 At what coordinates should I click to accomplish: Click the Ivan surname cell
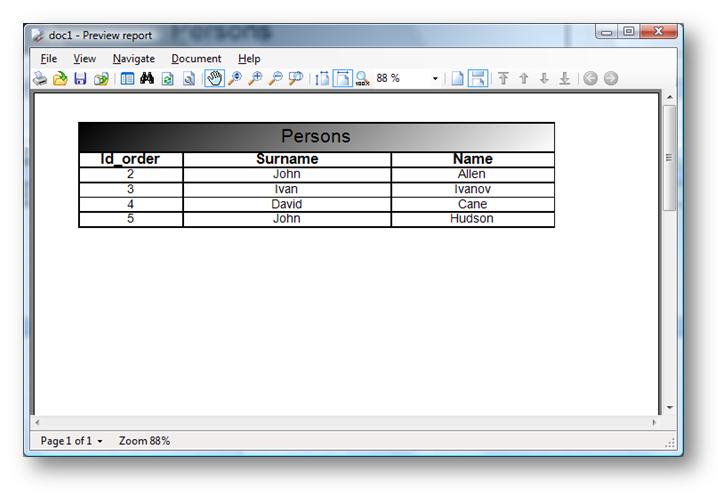click(286, 189)
